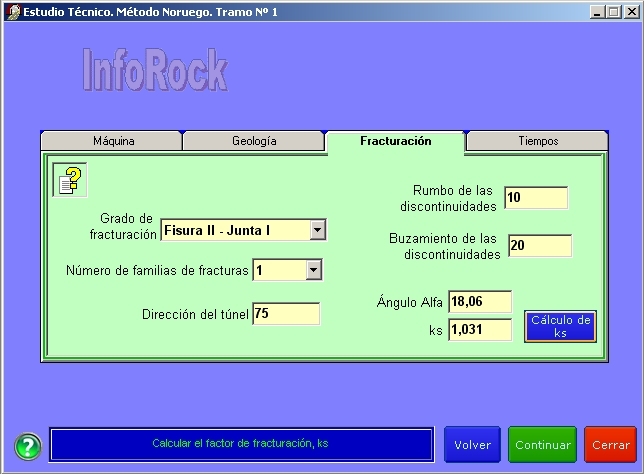The width and height of the screenshot is (644, 474).
Task: Select the Ángulo Alfa value field
Action: (480, 301)
